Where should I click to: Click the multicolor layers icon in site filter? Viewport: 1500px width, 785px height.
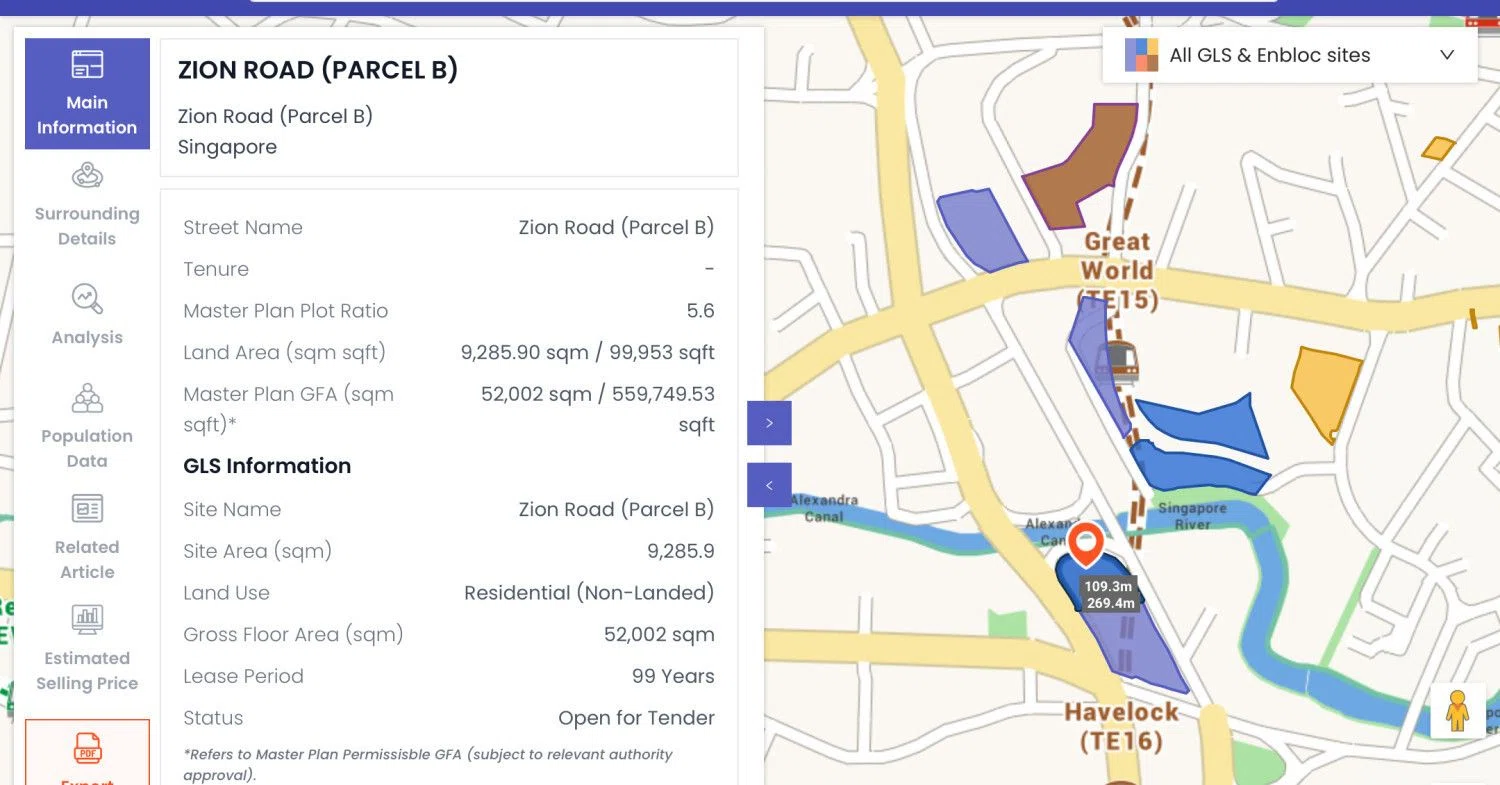1141,55
